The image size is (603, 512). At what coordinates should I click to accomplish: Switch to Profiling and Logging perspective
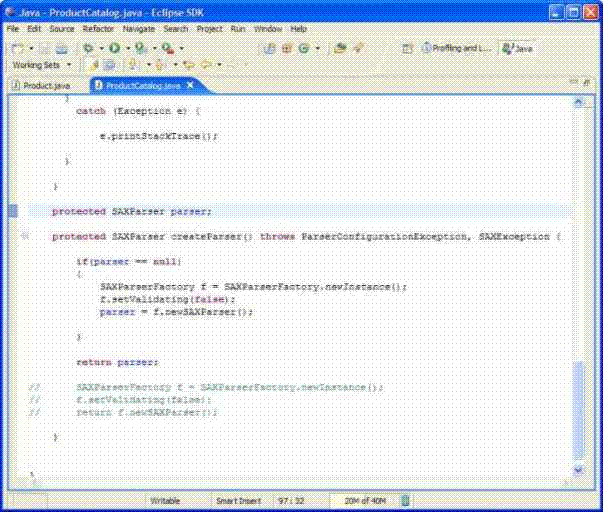pos(458,47)
